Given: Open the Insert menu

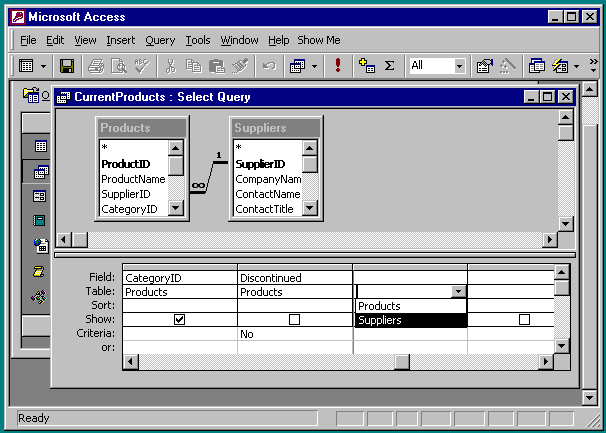Looking at the screenshot, I should coord(121,40).
